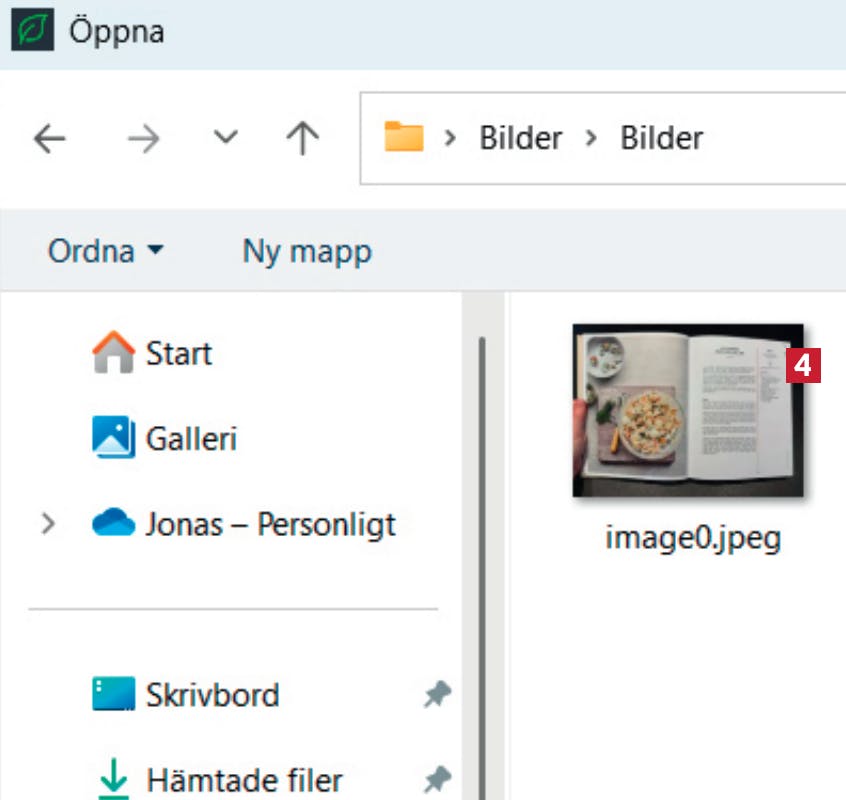Expand the Jonas – Personligt tree node
Screen dimensions: 846x800
pyautogui.click(x=47, y=524)
